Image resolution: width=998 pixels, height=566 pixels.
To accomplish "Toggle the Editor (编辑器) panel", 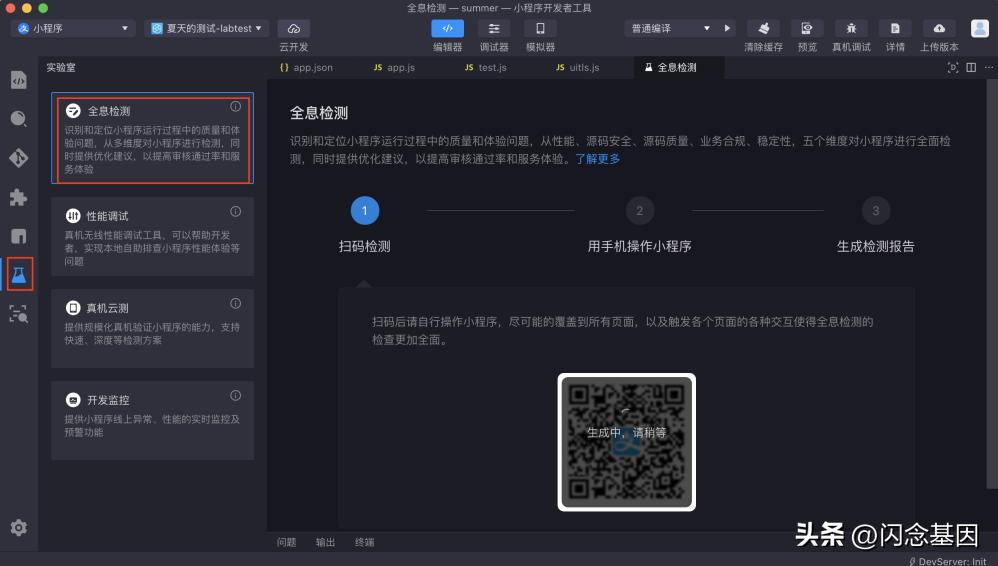I will (x=447, y=29).
